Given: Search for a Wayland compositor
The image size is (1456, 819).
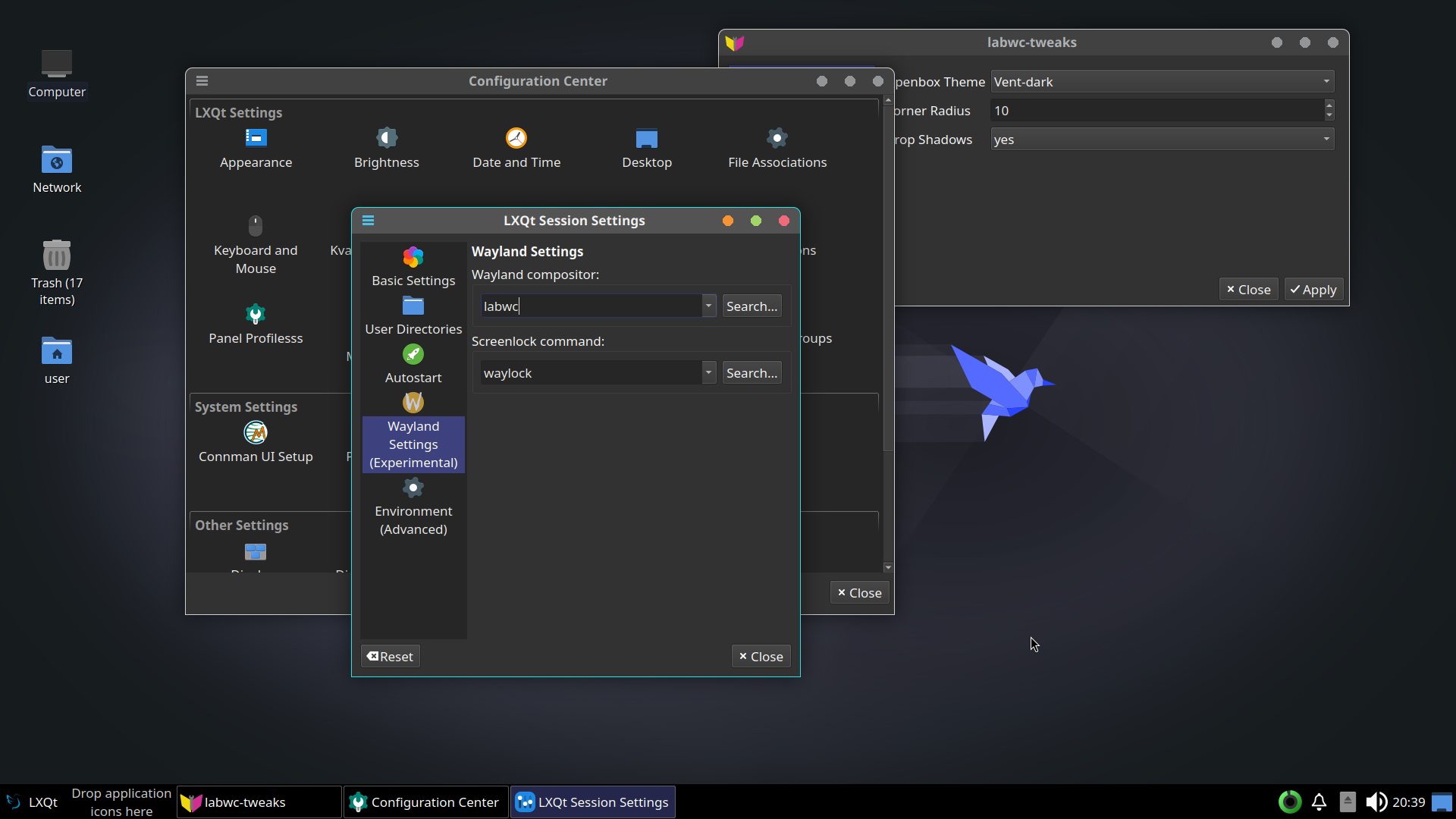Looking at the screenshot, I should pyautogui.click(x=752, y=306).
